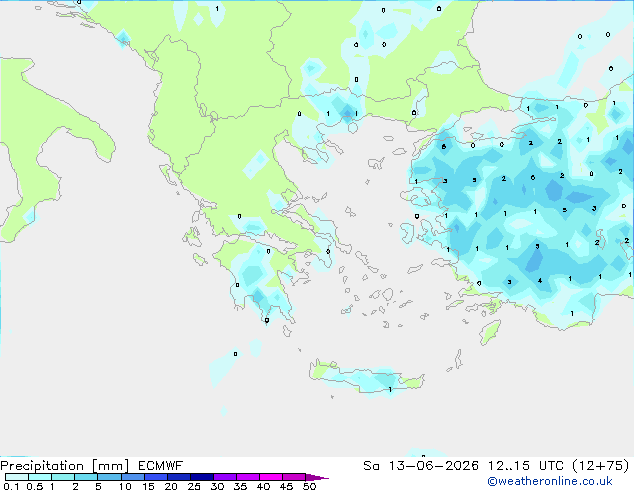The width and height of the screenshot is (634, 490).
Task: Select the 10–15 mm legend color swatch
Action: click(x=133, y=477)
